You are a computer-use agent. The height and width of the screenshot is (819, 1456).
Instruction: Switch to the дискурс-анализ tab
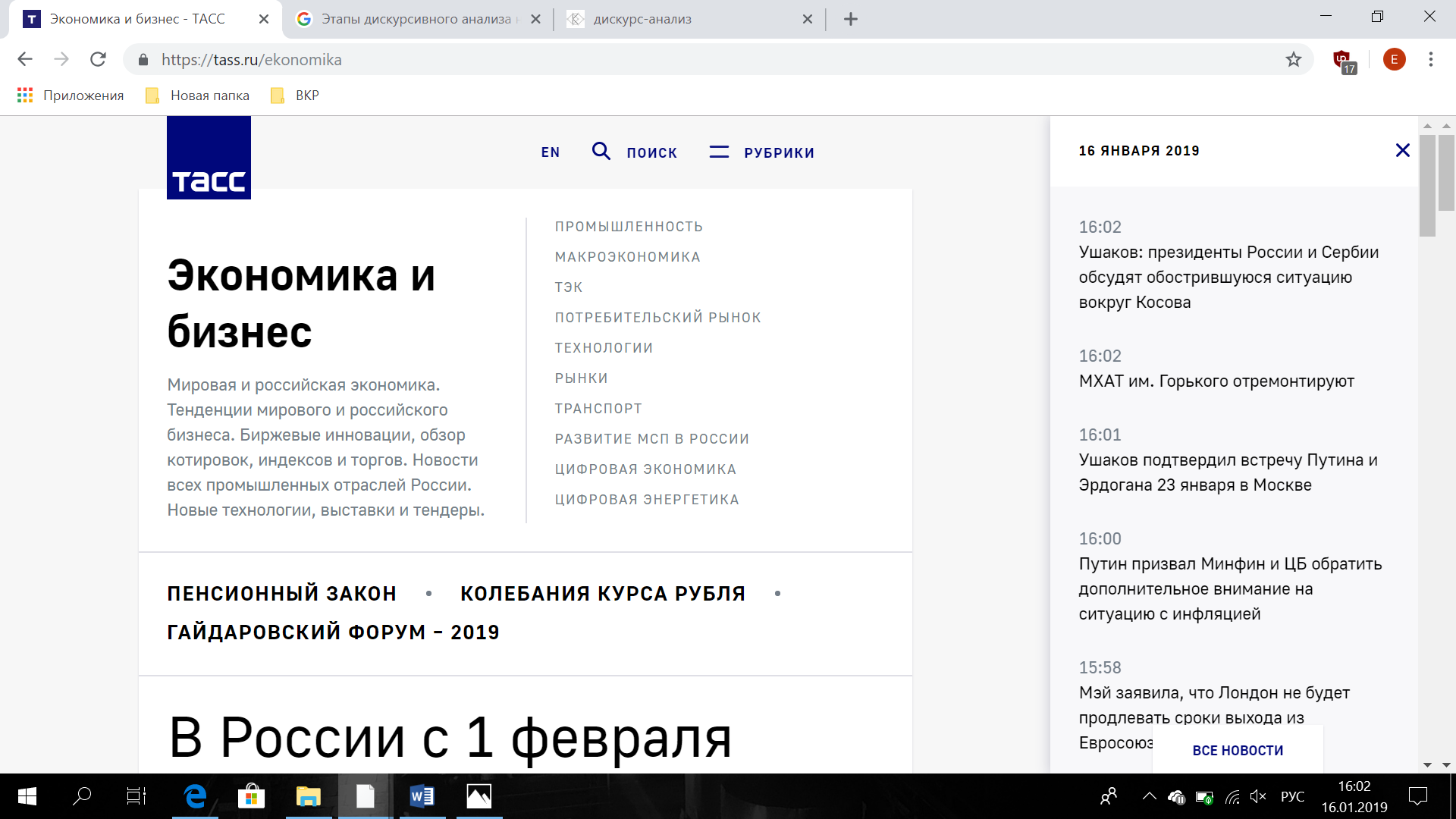click(690, 19)
